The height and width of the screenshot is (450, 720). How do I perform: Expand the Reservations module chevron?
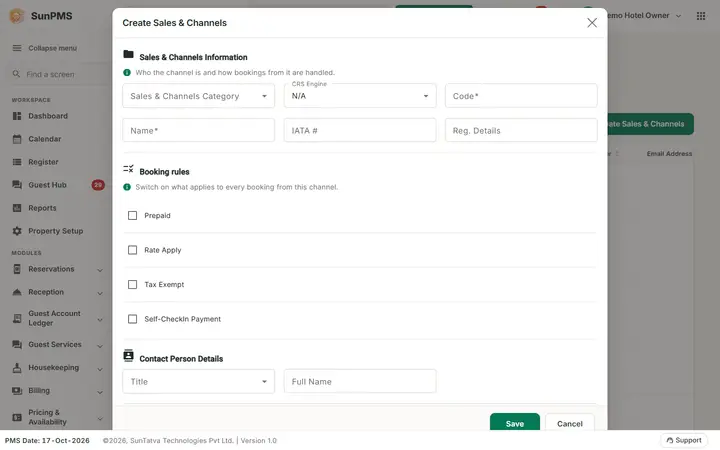(x=100, y=270)
